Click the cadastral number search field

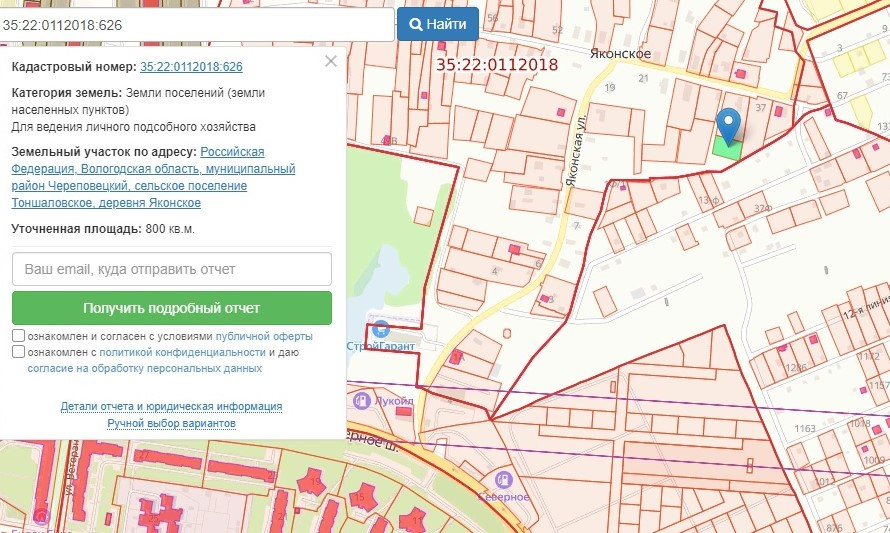197,24
